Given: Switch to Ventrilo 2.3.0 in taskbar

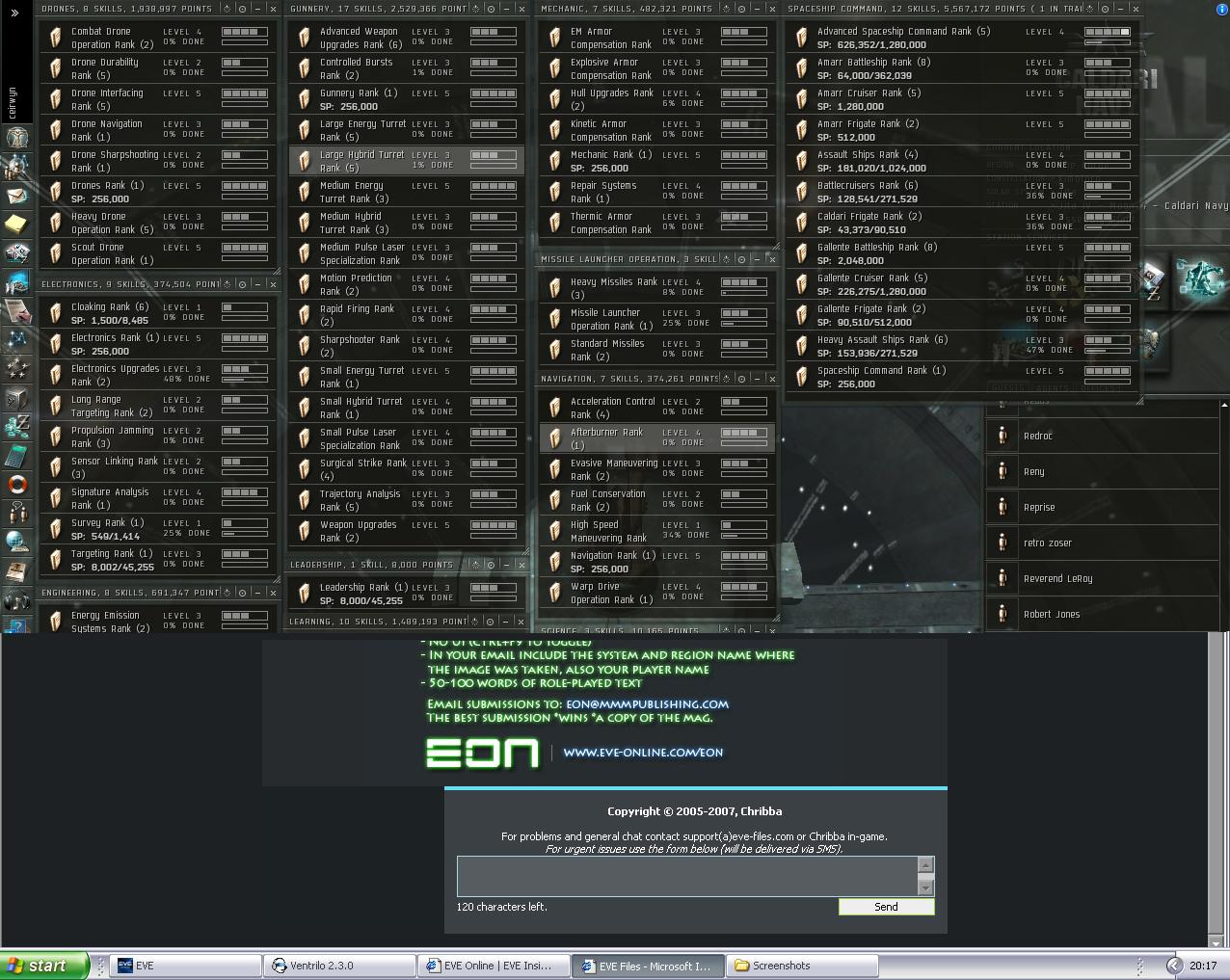Looking at the screenshot, I should [x=340, y=966].
